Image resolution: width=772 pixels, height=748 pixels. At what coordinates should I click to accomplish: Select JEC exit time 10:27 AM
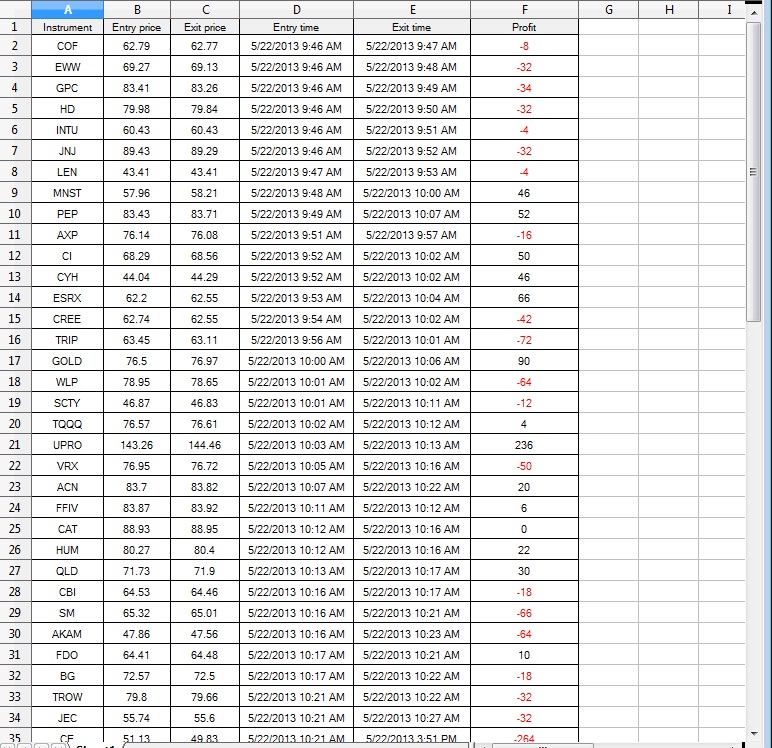click(412, 717)
